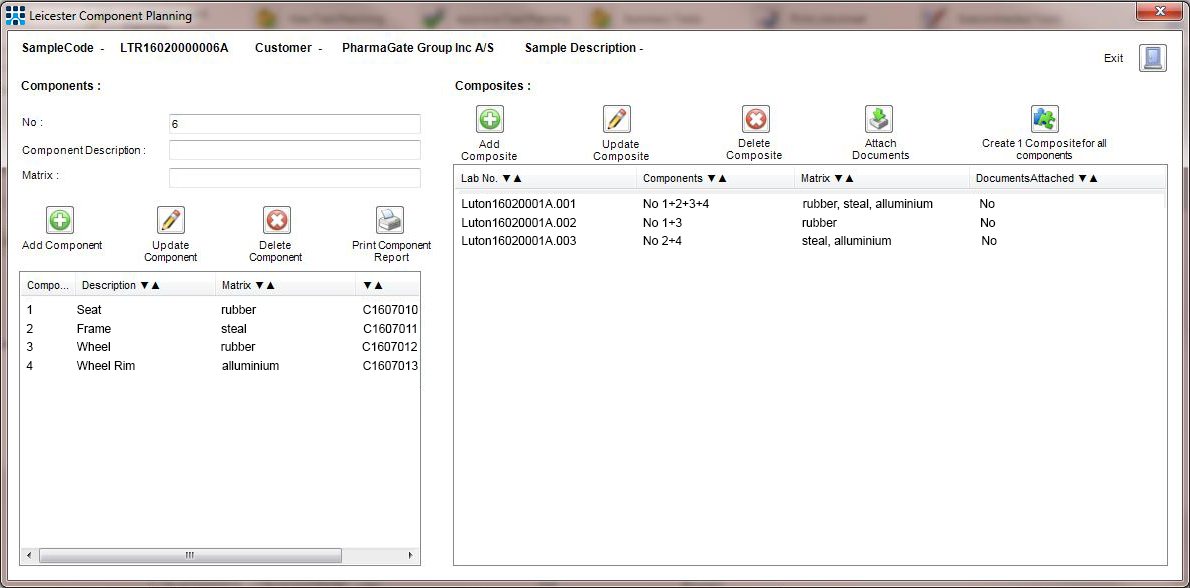Sort components by Description column header
The width and height of the screenshot is (1190, 588).
point(120,285)
